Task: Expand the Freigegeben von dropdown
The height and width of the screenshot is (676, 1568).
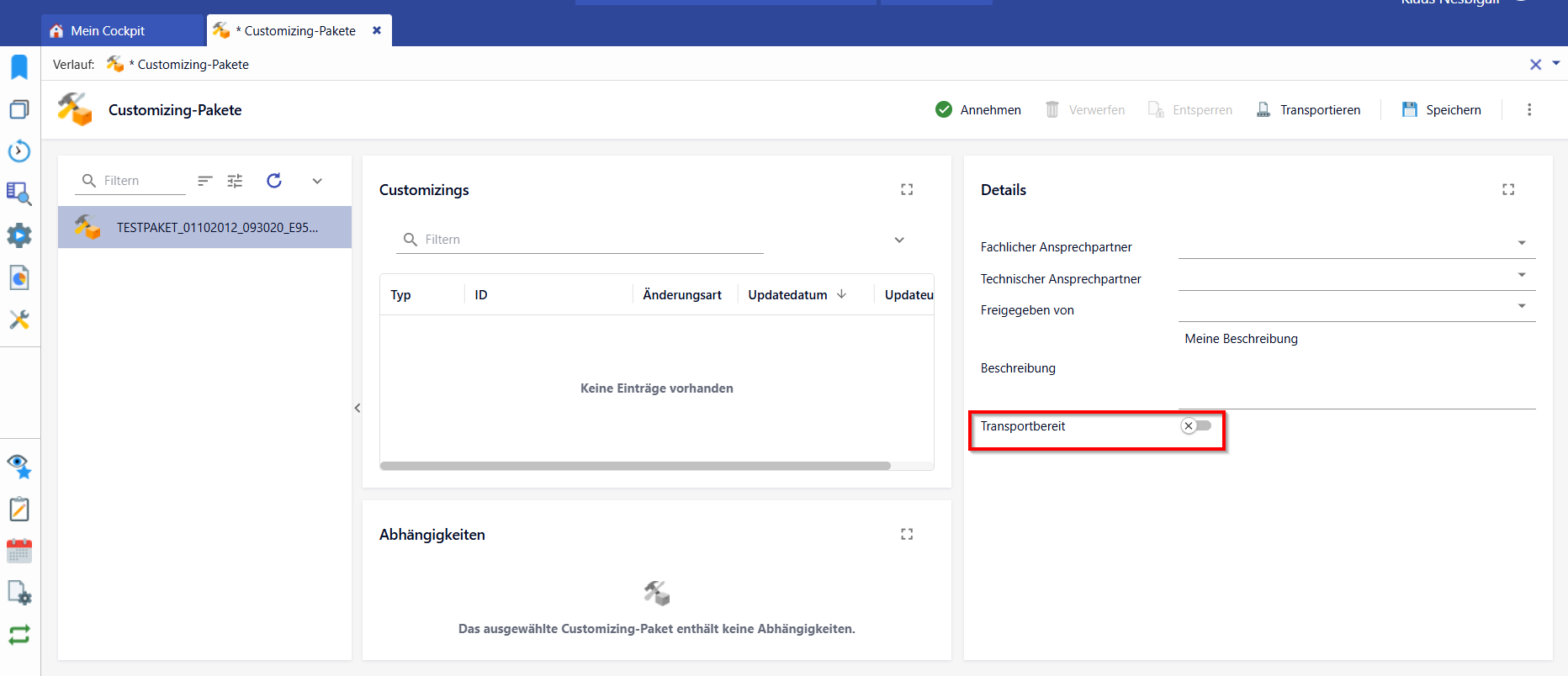Action: point(1522,306)
